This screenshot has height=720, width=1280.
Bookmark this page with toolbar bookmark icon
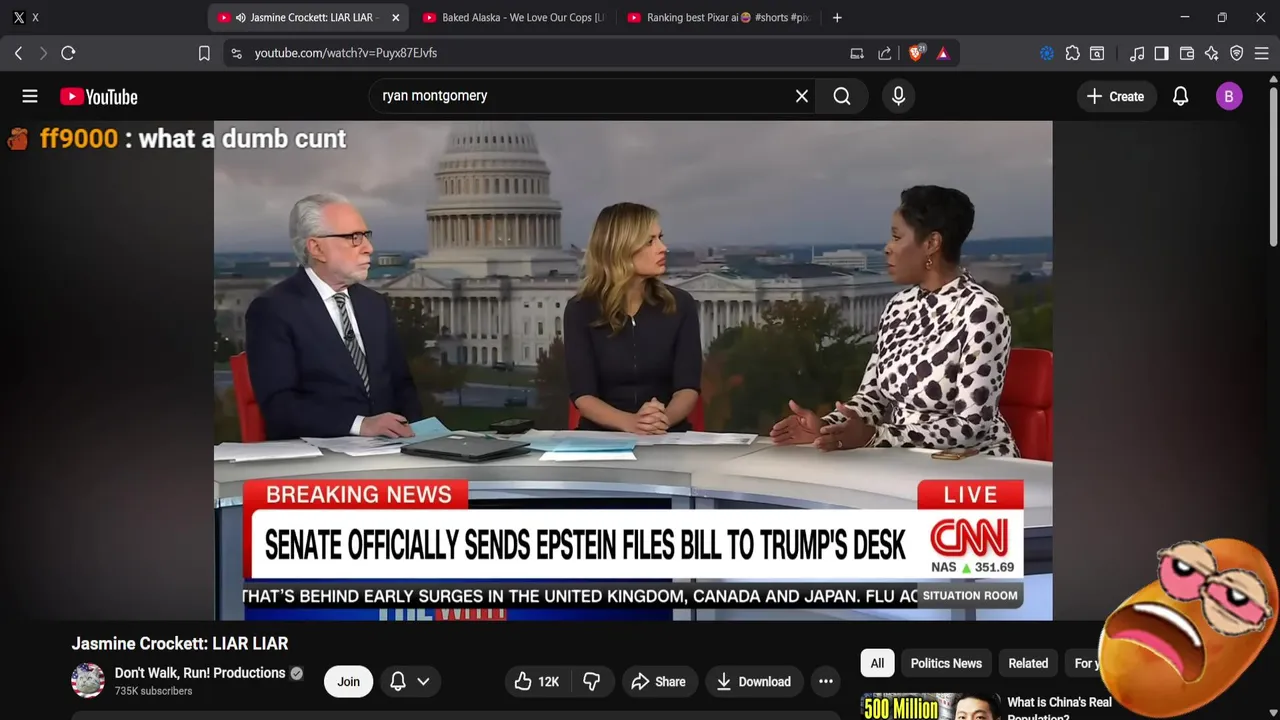click(204, 53)
